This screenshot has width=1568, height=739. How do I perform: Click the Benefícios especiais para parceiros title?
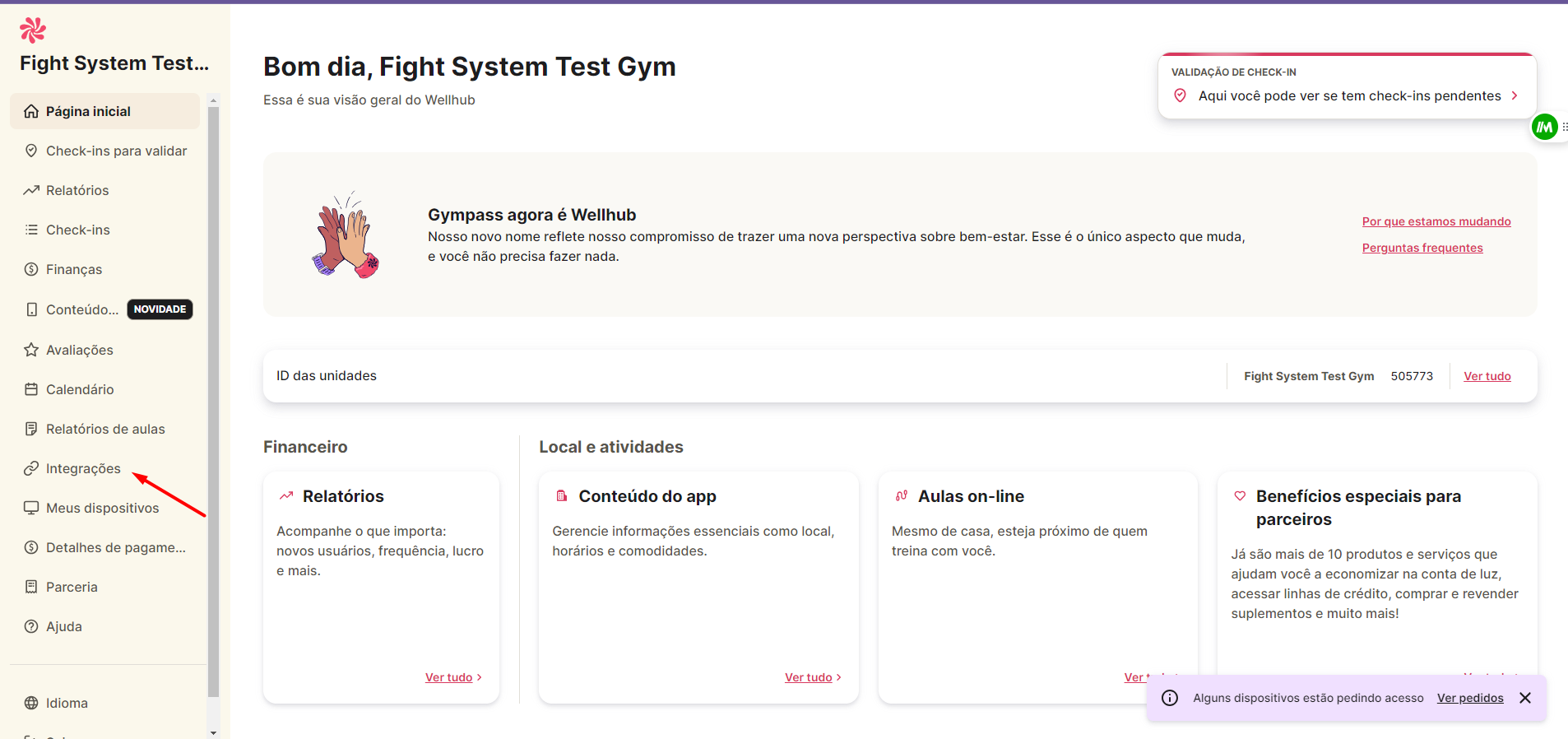coord(1358,508)
